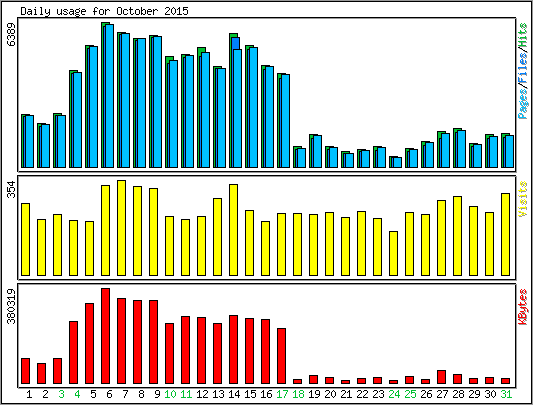Click the day 24 green axis label
Viewport: 533px width, 405px height.
[394, 394]
